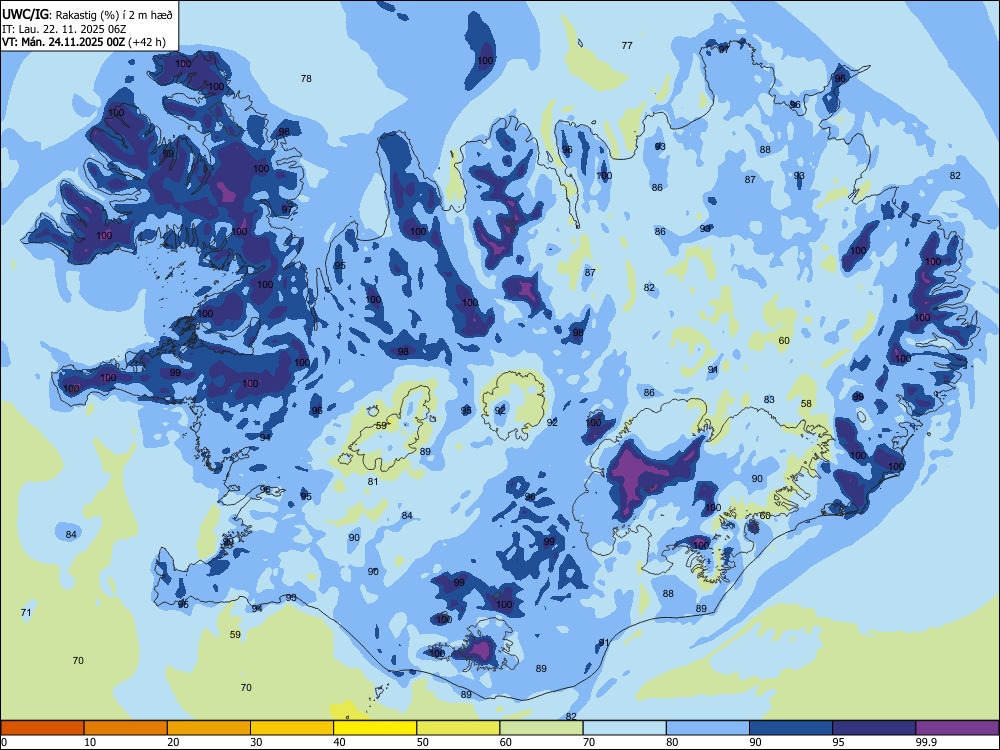Click the 0–10 dark orange legend swatch
1000x750 pixels.
42,728
